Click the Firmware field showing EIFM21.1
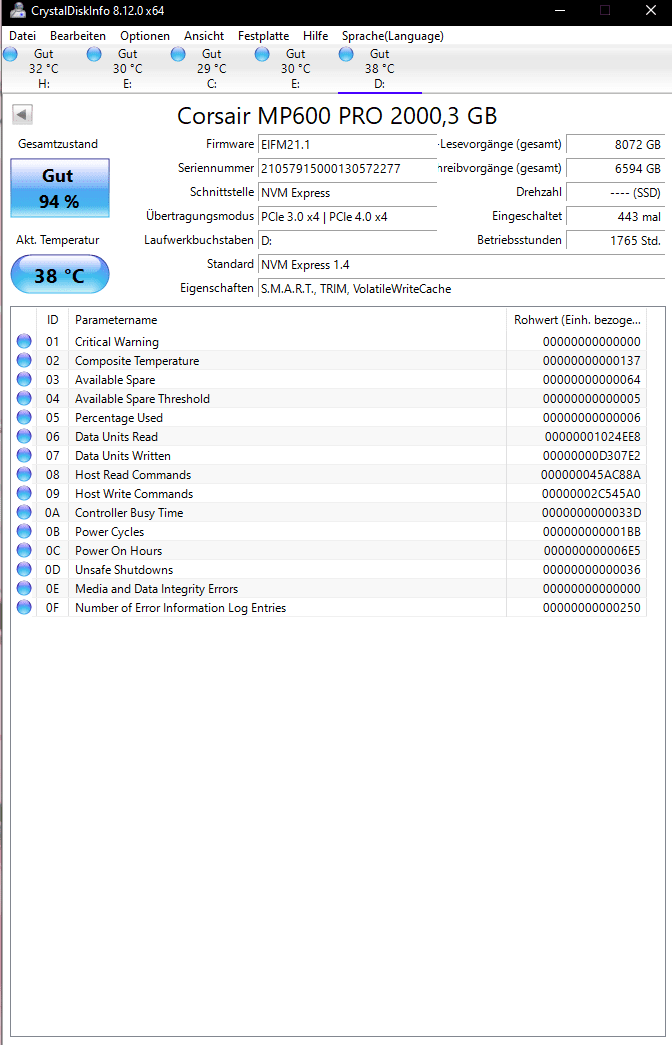The image size is (672, 1045). click(x=347, y=145)
